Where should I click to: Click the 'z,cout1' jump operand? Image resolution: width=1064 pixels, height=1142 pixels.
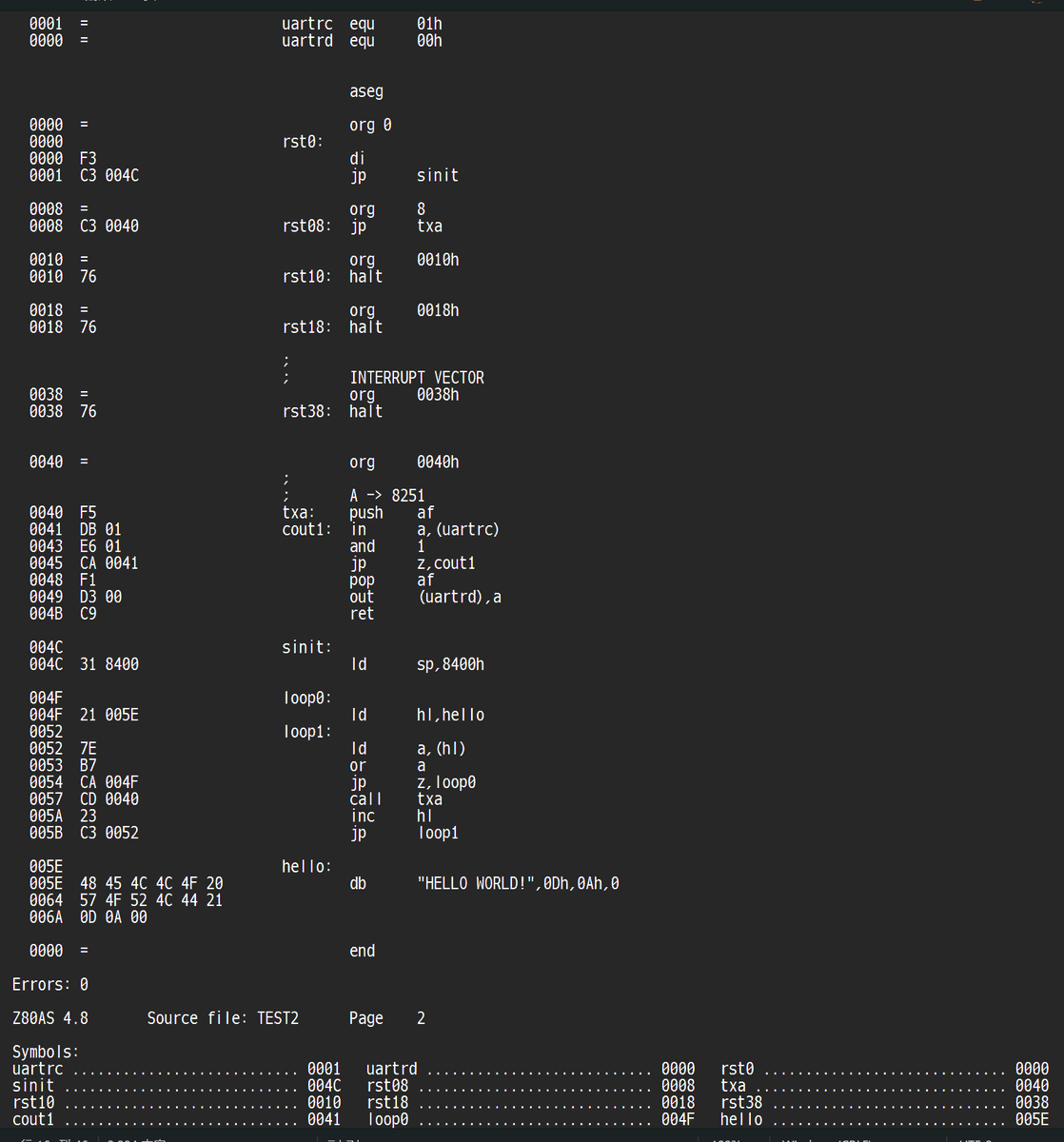446,563
